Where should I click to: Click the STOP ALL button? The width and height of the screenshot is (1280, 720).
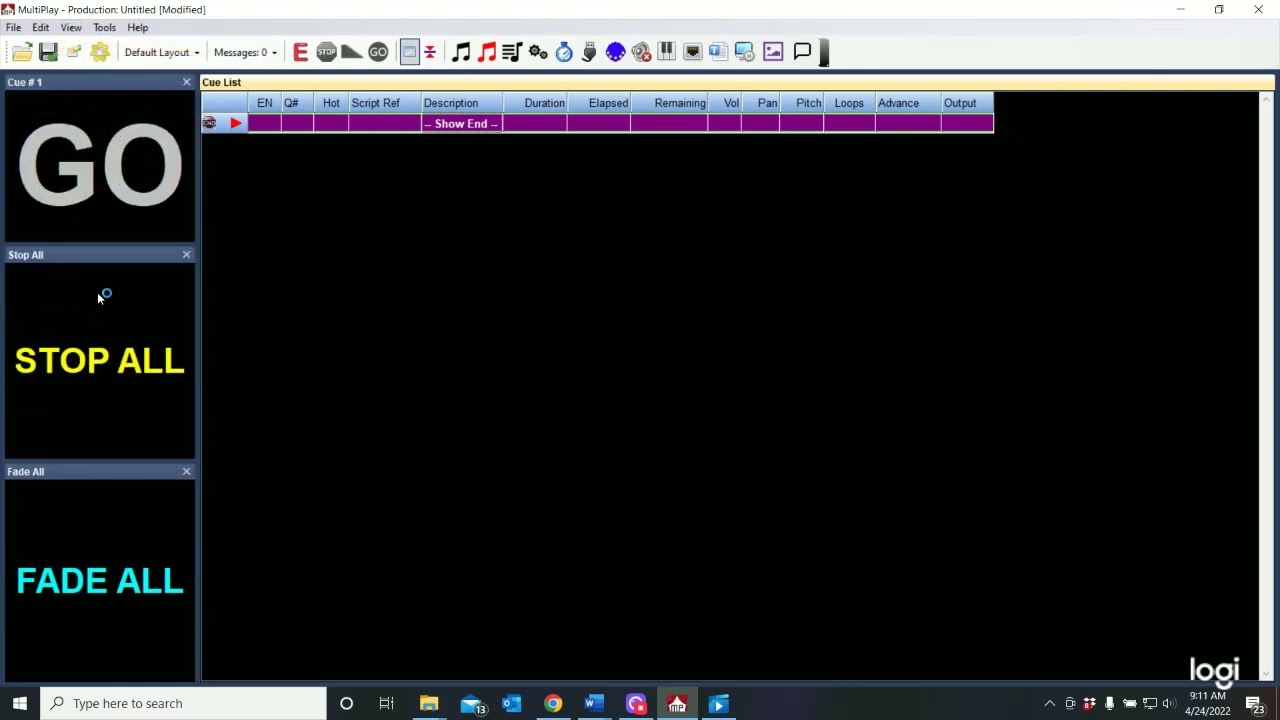pos(100,360)
